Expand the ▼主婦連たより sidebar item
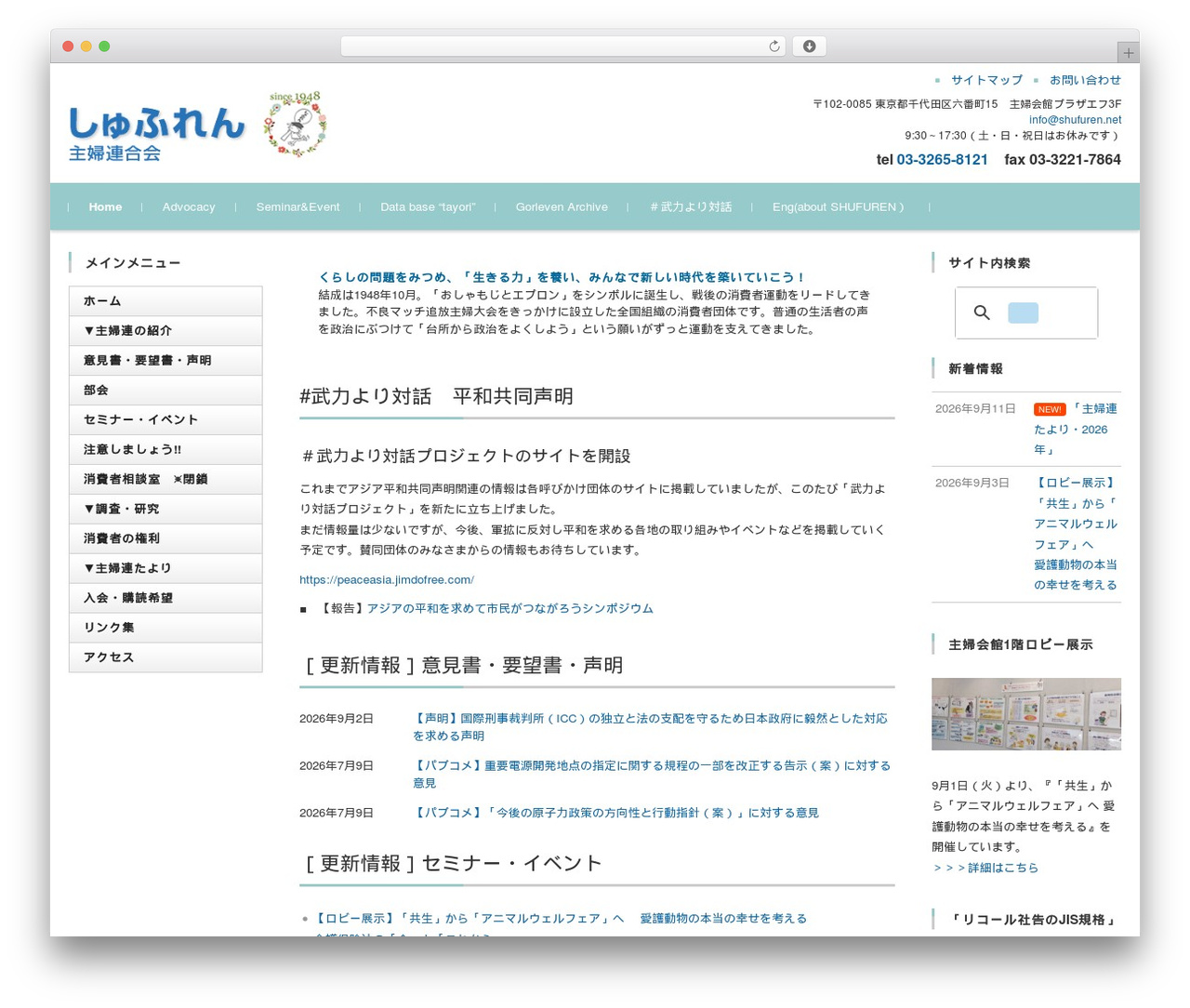This screenshot has height=1008, width=1190. point(165,568)
